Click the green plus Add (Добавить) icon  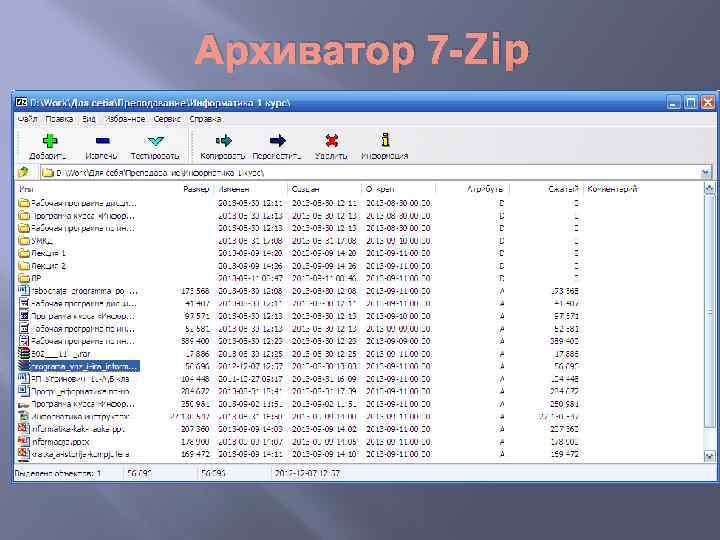point(50,141)
